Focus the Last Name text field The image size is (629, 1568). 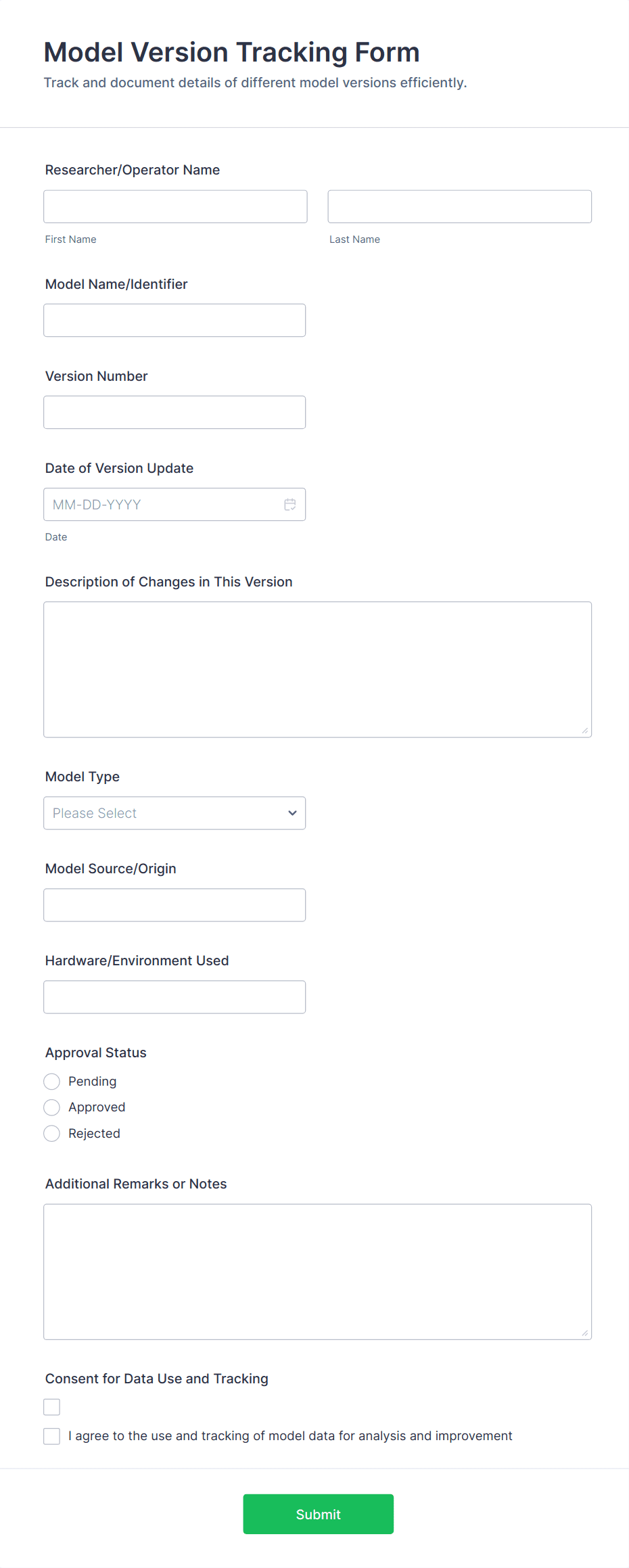coord(459,206)
